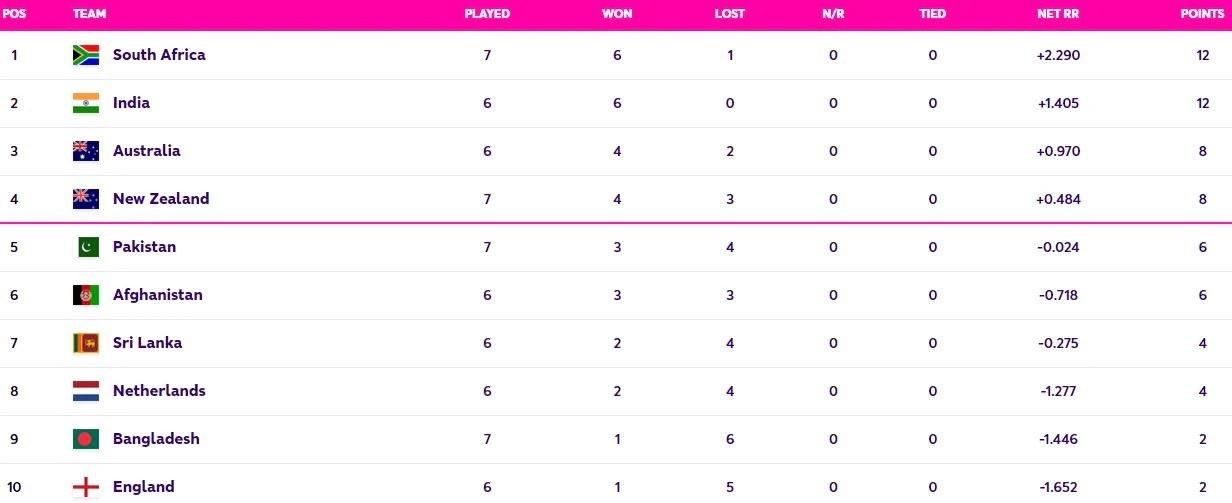Click the Afghanistan flag icon

tap(86, 295)
